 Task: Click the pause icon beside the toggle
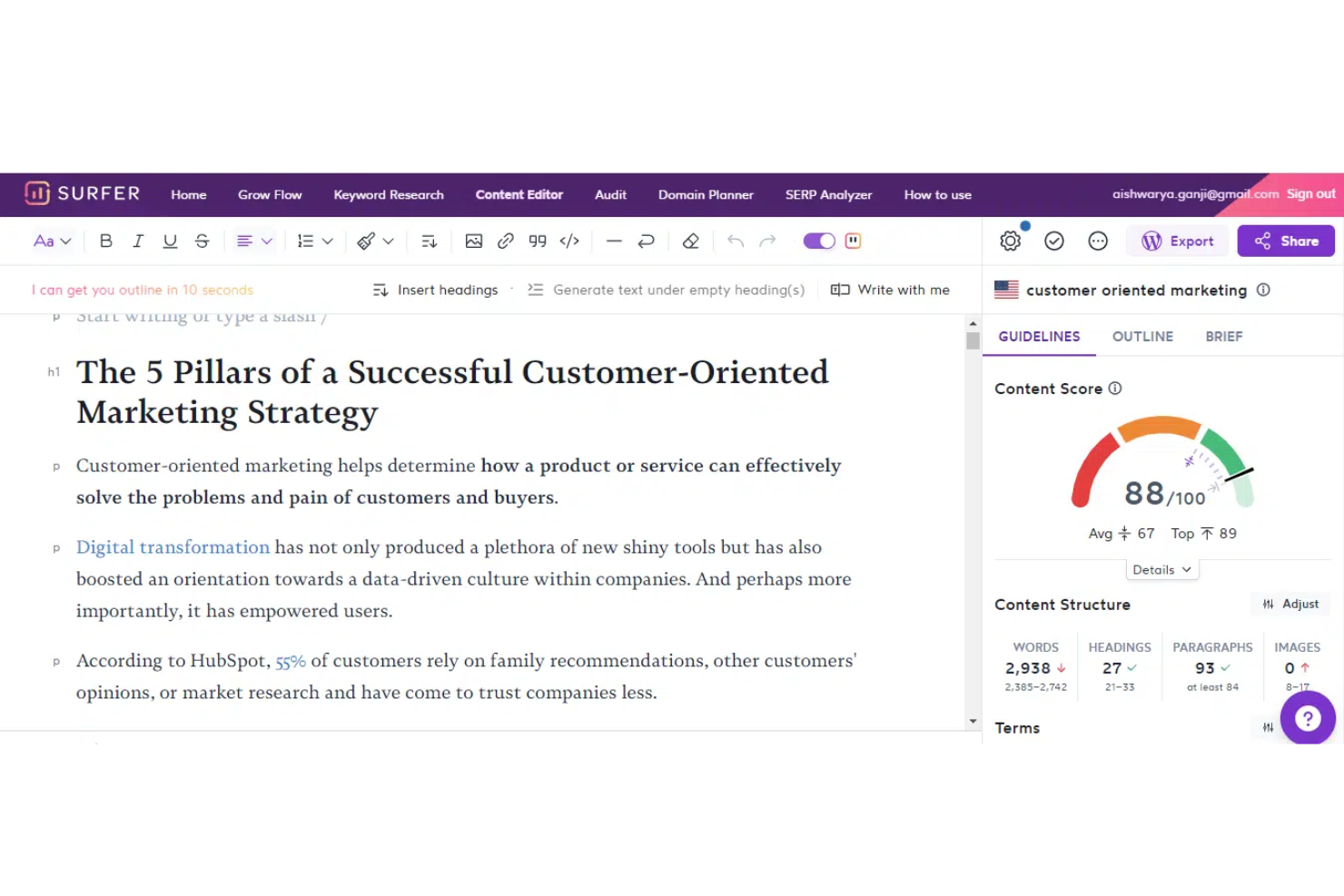pos(853,241)
